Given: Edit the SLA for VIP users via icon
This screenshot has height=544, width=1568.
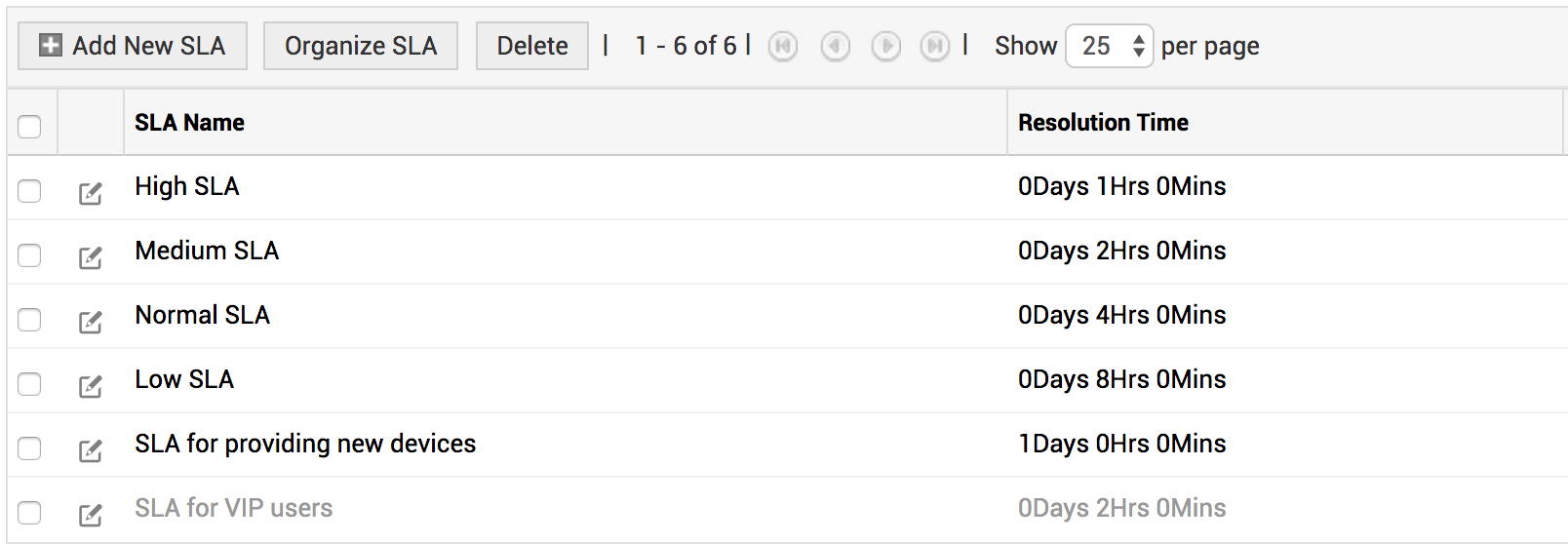Looking at the screenshot, I should click(x=91, y=515).
